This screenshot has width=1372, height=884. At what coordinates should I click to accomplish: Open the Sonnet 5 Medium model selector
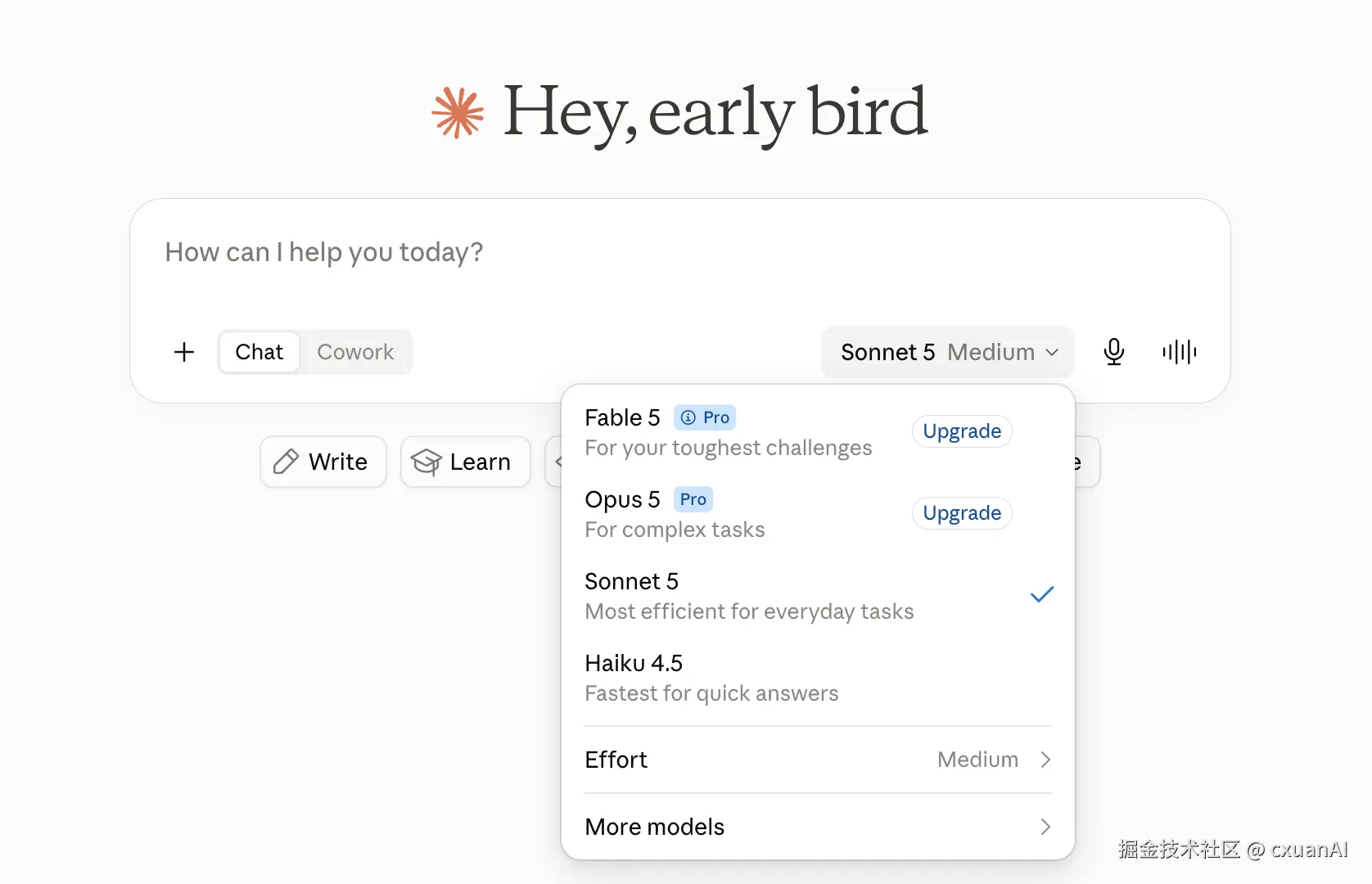(948, 352)
